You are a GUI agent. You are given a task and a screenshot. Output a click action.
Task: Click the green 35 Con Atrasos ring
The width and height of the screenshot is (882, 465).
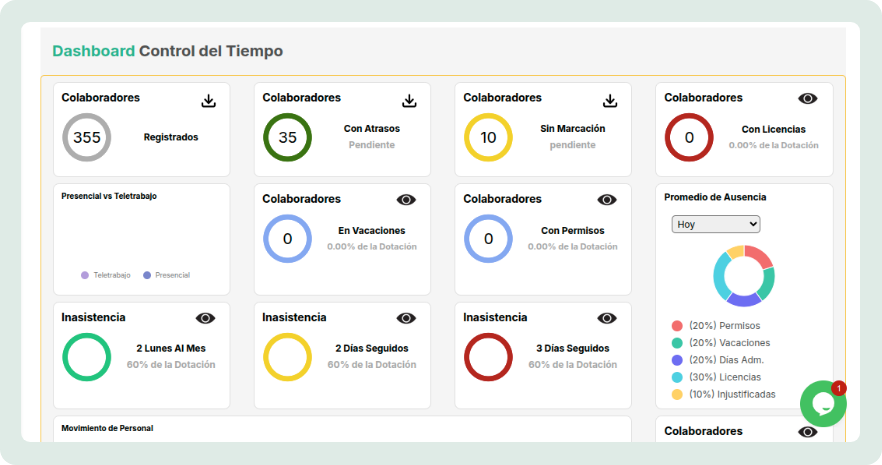pos(288,138)
